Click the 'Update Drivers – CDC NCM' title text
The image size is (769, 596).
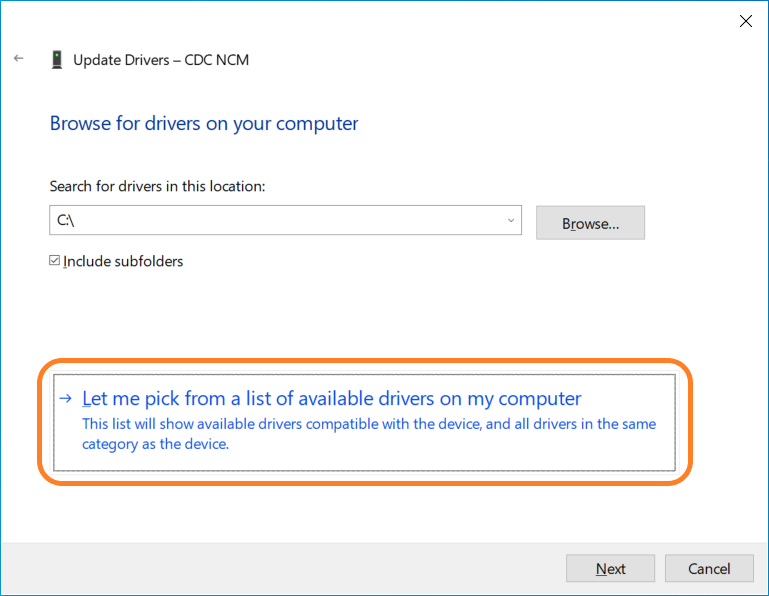click(x=161, y=60)
